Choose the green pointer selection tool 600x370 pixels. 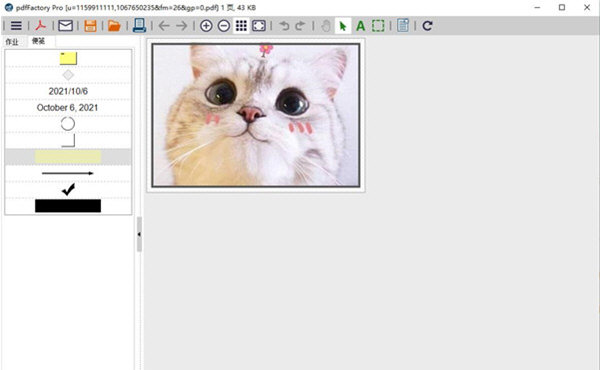click(343, 26)
